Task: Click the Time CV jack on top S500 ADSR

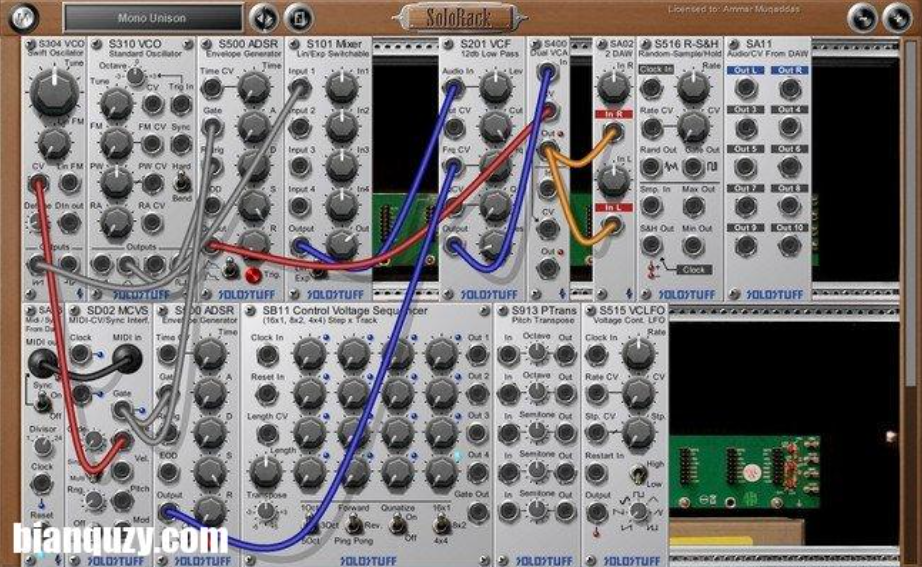Action: click(211, 88)
